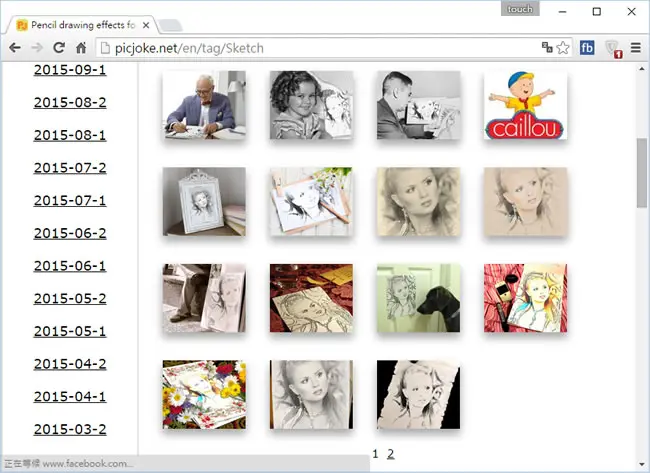Open the fb extension icon
Image resolution: width=650 pixels, height=473 pixels.
pos(587,48)
